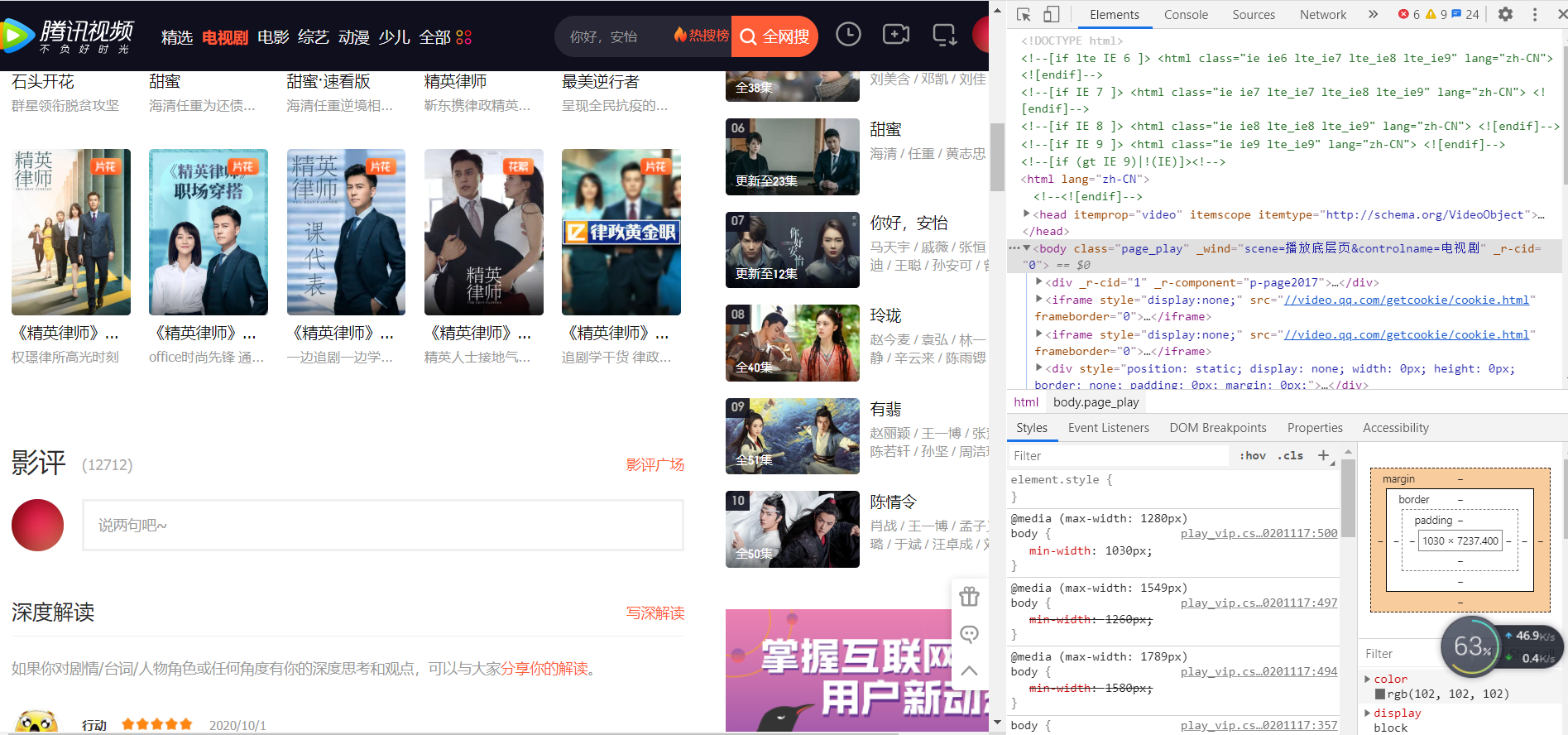The image size is (1568, 735).
Task: Open DevTools settings gear
Action: point(1505,14)
